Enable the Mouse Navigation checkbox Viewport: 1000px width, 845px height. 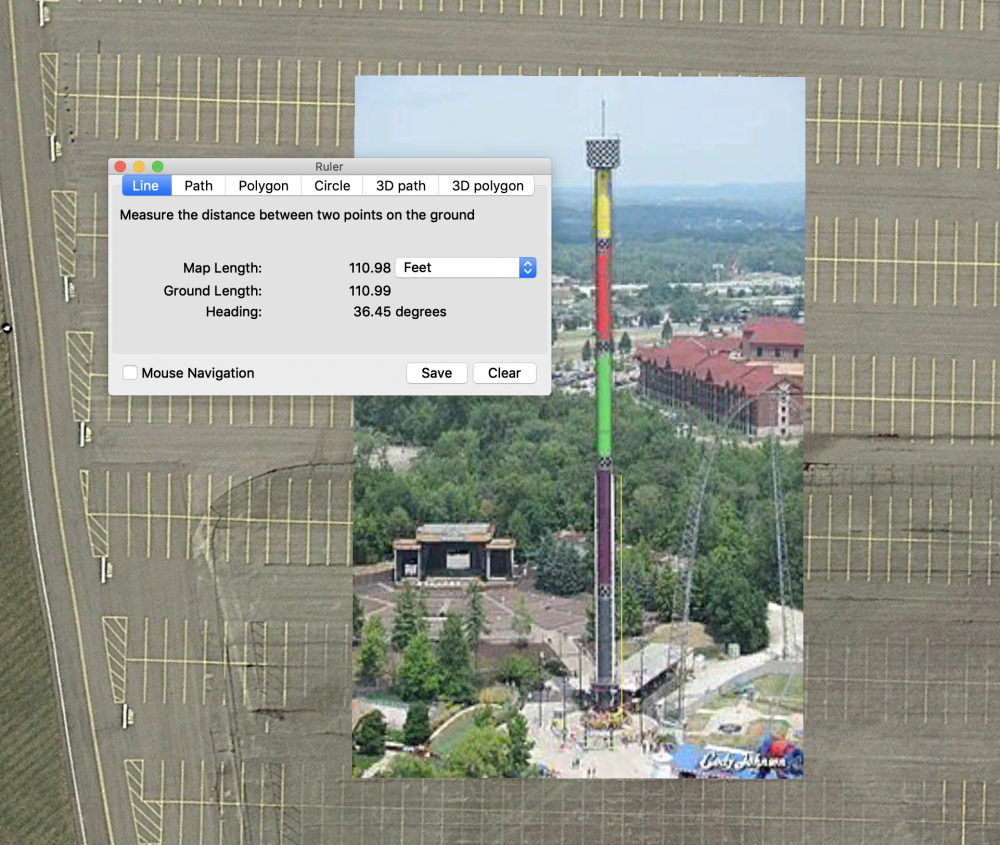[130, 373]
